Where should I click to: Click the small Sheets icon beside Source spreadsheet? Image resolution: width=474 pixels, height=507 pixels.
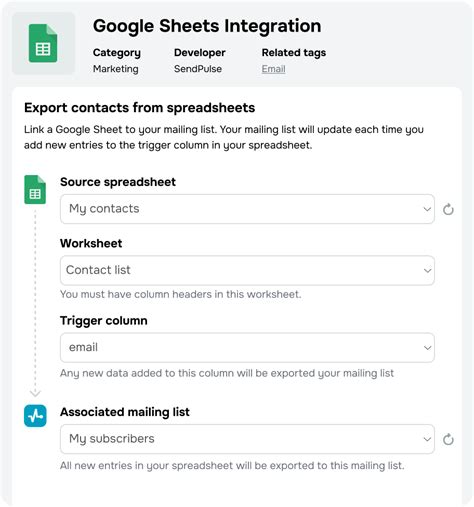coord(35,189)
